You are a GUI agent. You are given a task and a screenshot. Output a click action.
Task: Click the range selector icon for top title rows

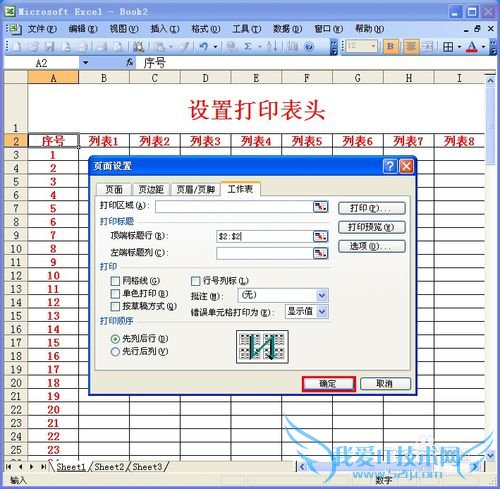coord(320,236)
